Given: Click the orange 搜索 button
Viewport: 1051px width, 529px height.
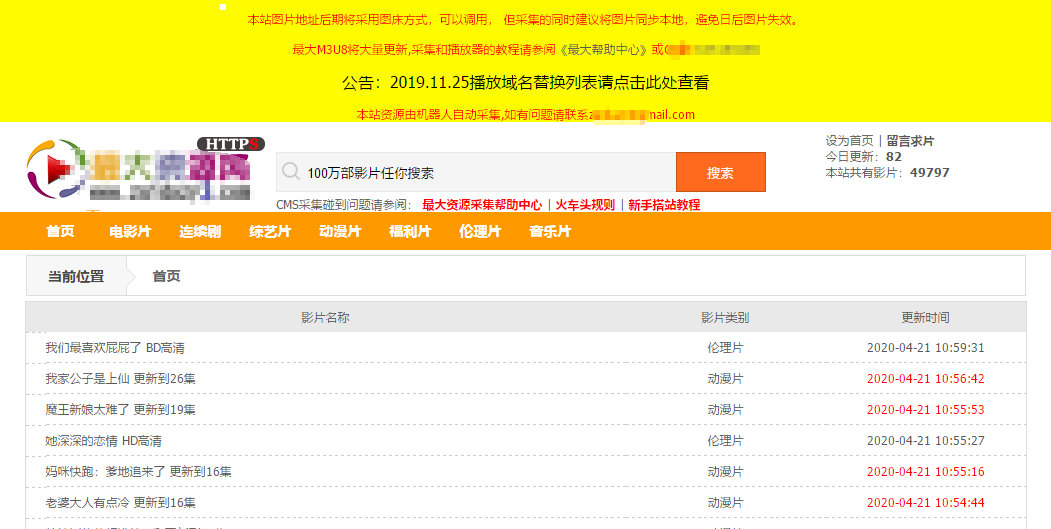Looking at the screenshot, I should (721, 172).
